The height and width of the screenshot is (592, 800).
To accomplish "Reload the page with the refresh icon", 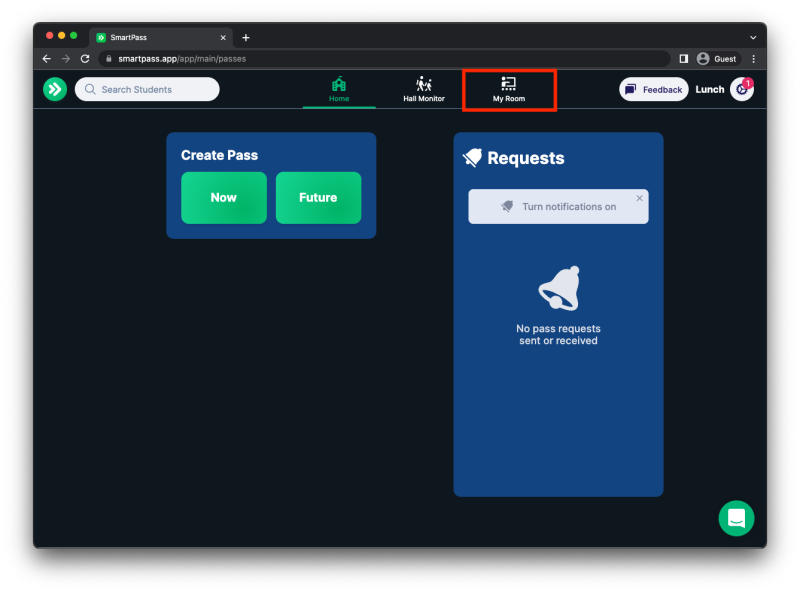I will pyautogui.click(x=85, y=58).
